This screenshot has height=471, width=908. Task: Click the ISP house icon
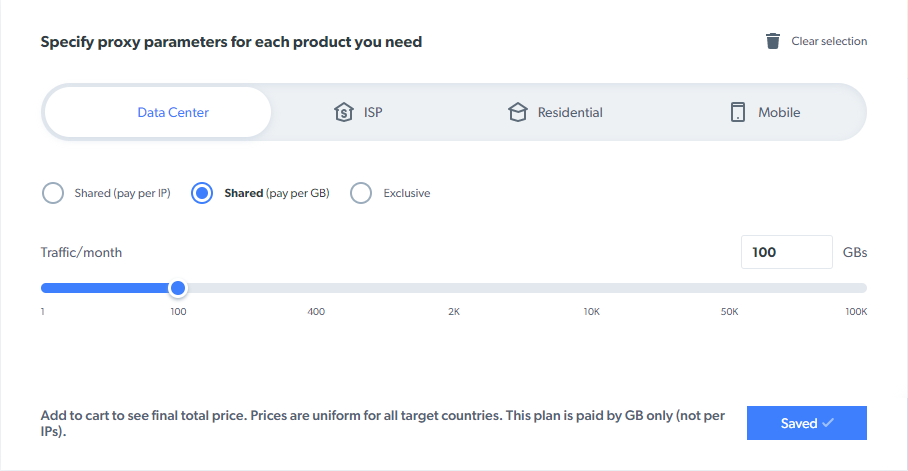click(x=343, y=112)
